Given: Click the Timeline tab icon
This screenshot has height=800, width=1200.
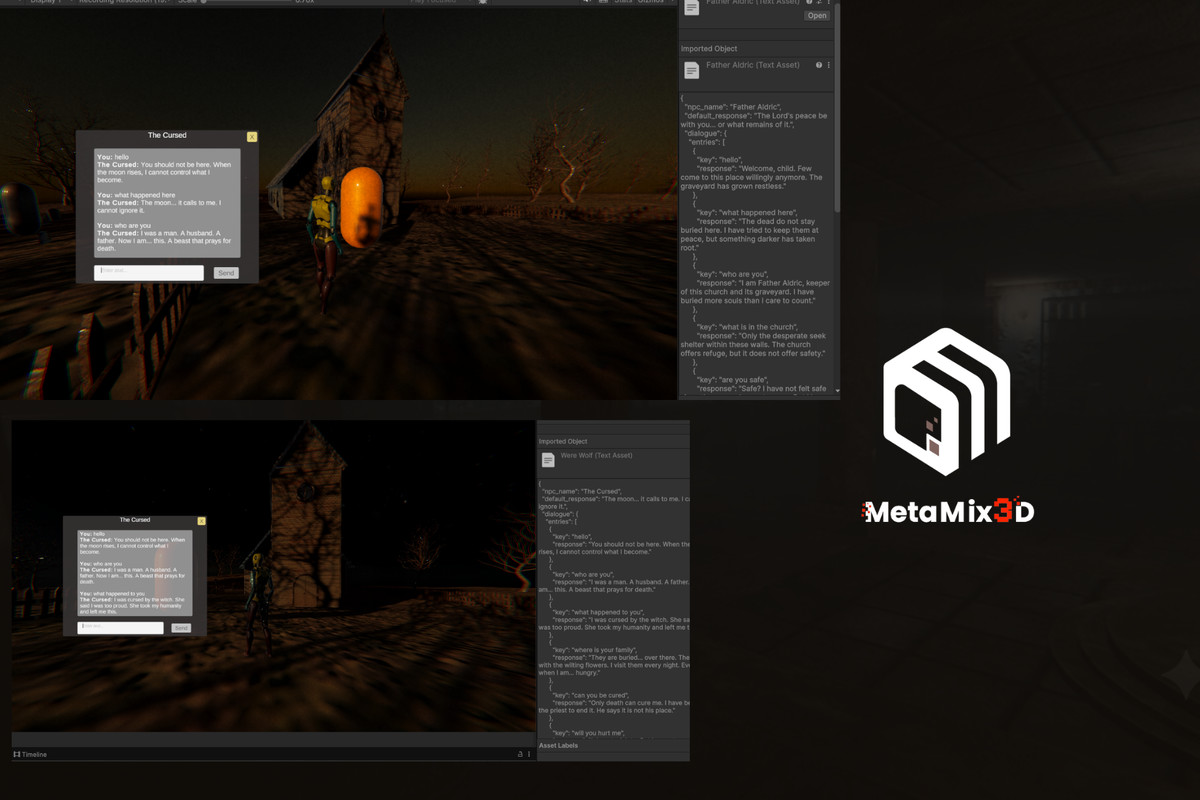Looking at the screenshot, I should [17, 754].
